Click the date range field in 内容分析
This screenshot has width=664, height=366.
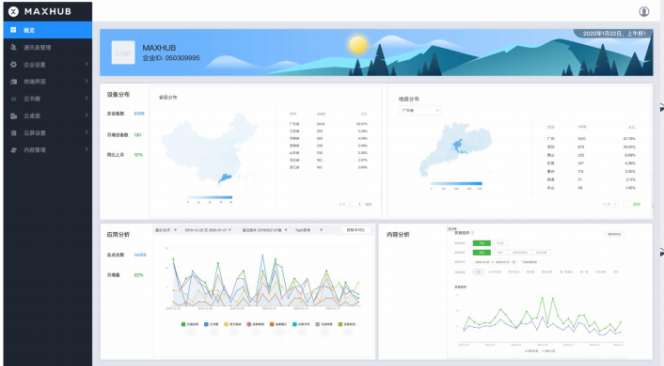tap(495, 262)
